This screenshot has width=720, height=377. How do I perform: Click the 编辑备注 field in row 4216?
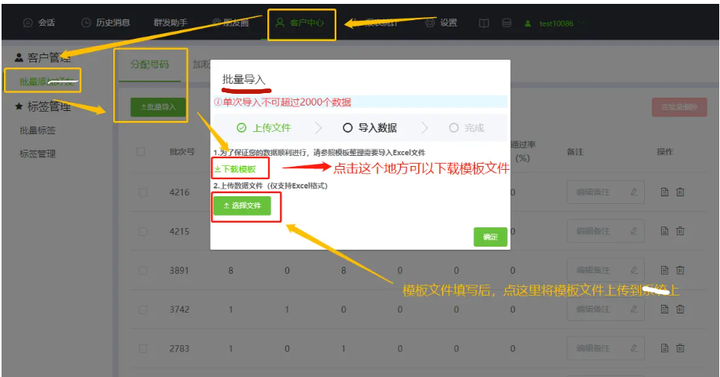[606, 192]
